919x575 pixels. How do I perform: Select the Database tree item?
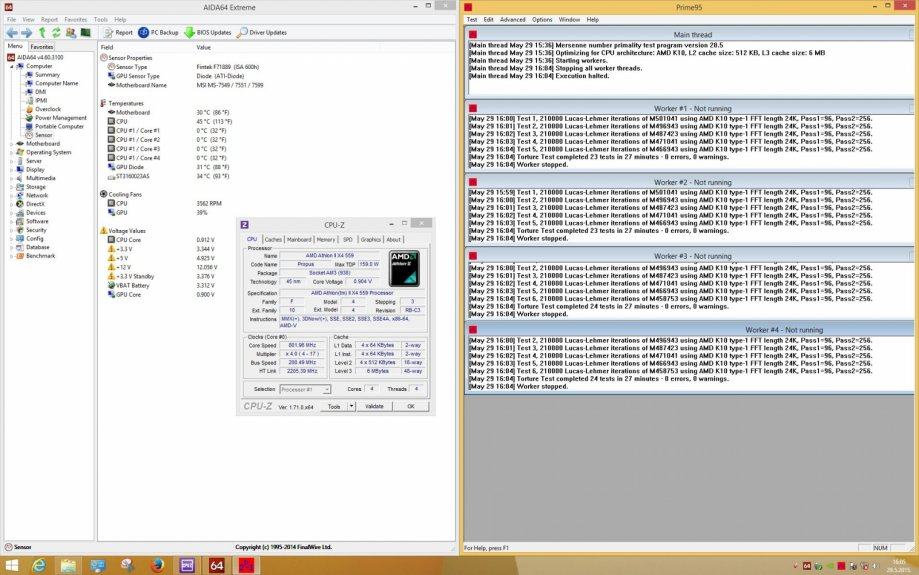38,247
